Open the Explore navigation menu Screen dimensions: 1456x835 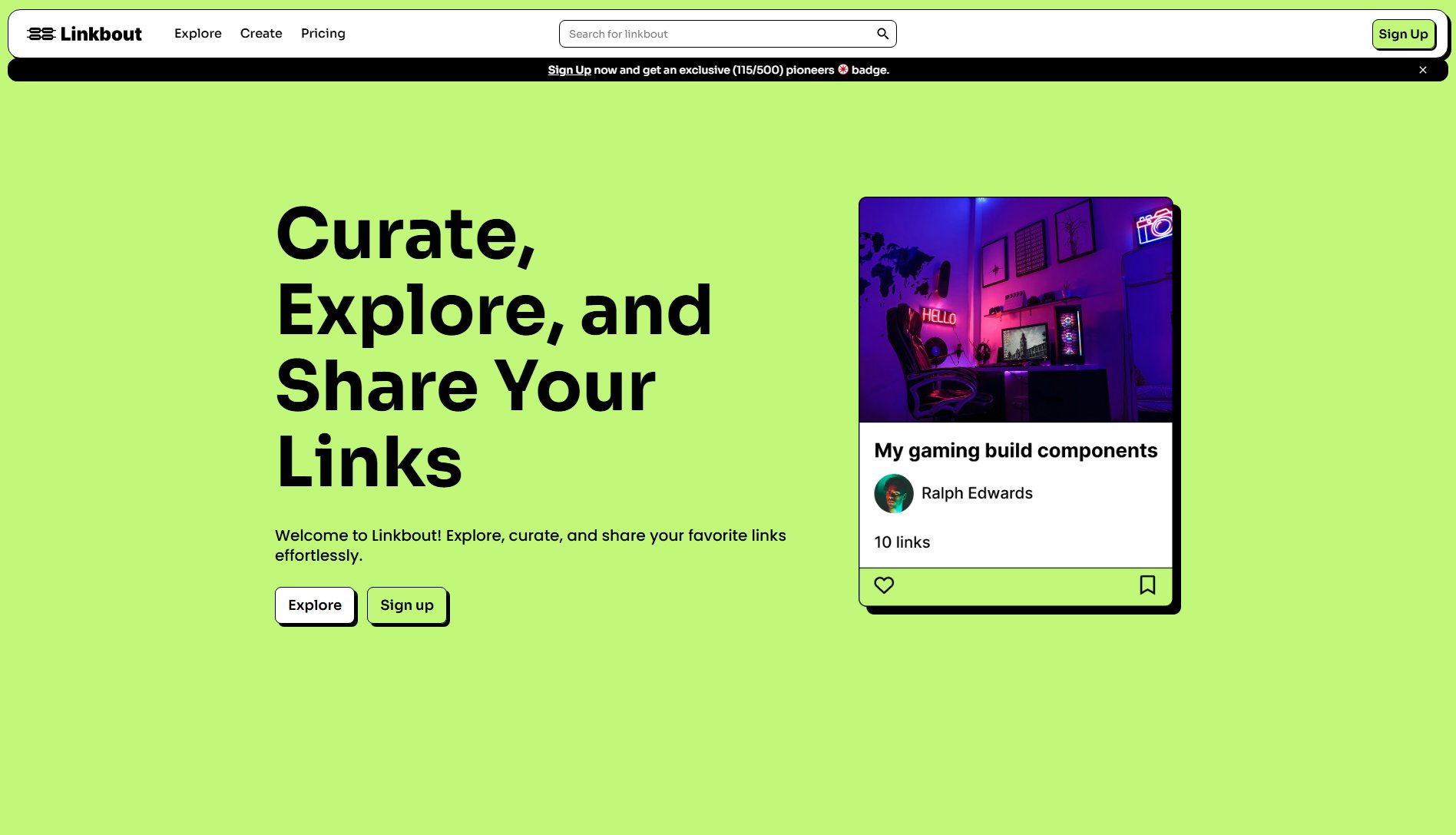tap(197, 33)
